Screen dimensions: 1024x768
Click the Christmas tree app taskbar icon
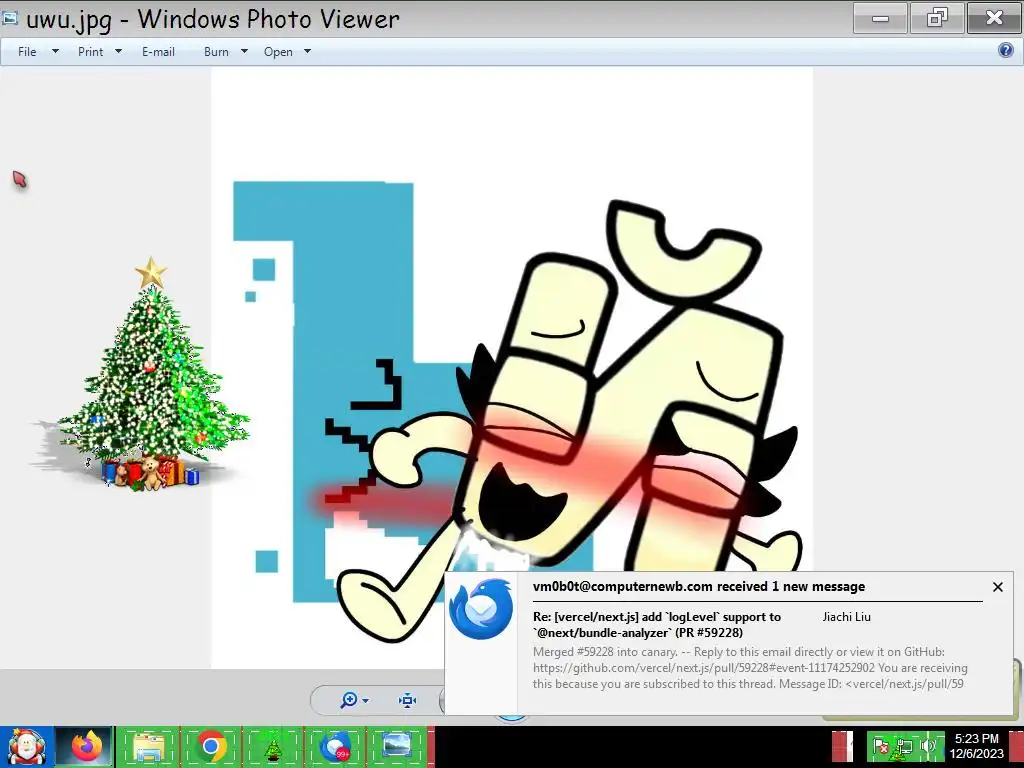click(x=273, y=746)
